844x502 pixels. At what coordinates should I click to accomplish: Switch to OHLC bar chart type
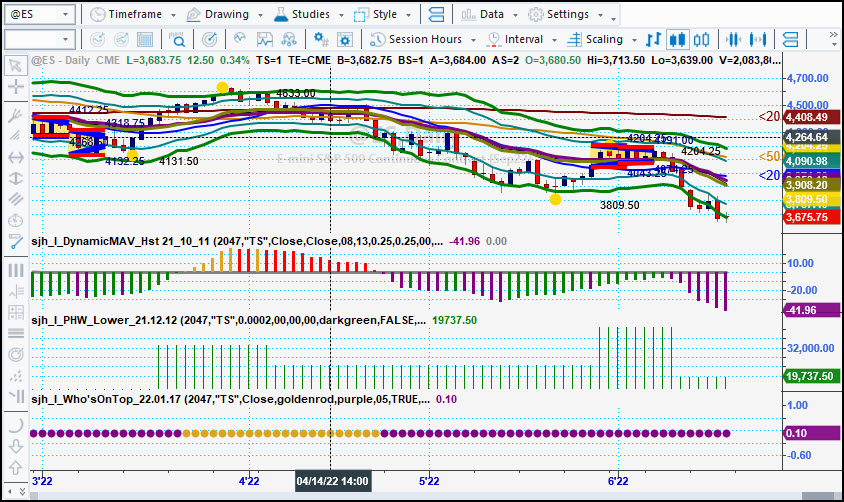[653, 39]
